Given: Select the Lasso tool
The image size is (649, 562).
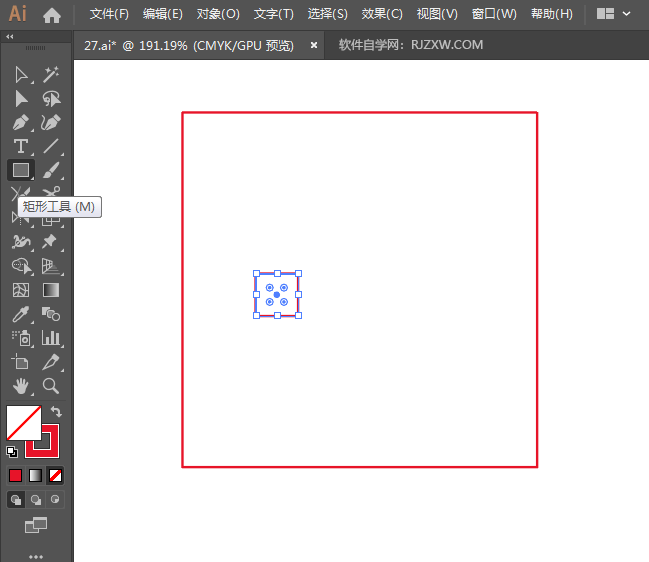Looking at the screenshot, I should click(x=51, y=99).
